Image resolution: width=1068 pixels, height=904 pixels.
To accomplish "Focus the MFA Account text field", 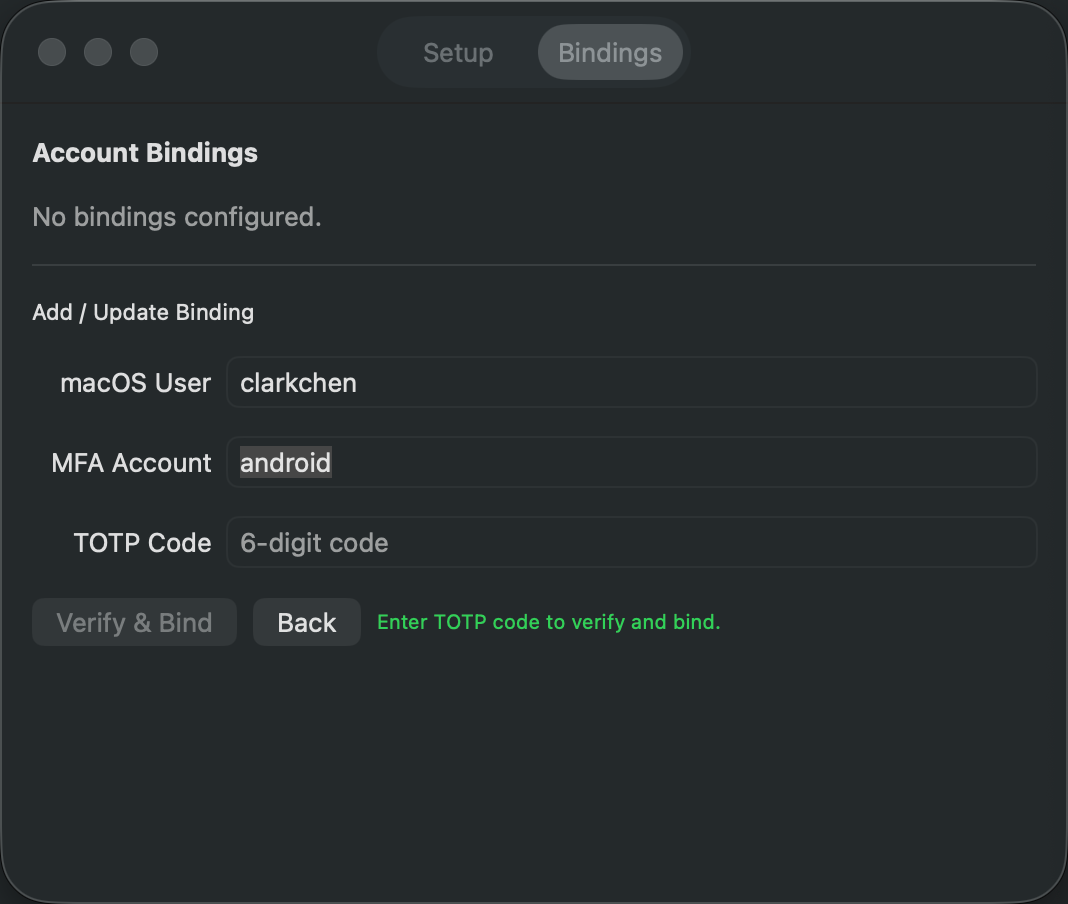I will pos(632,462).
